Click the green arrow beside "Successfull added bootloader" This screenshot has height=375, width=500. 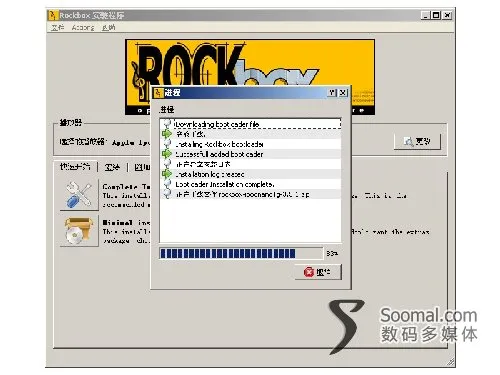click(x=167, y=154)
